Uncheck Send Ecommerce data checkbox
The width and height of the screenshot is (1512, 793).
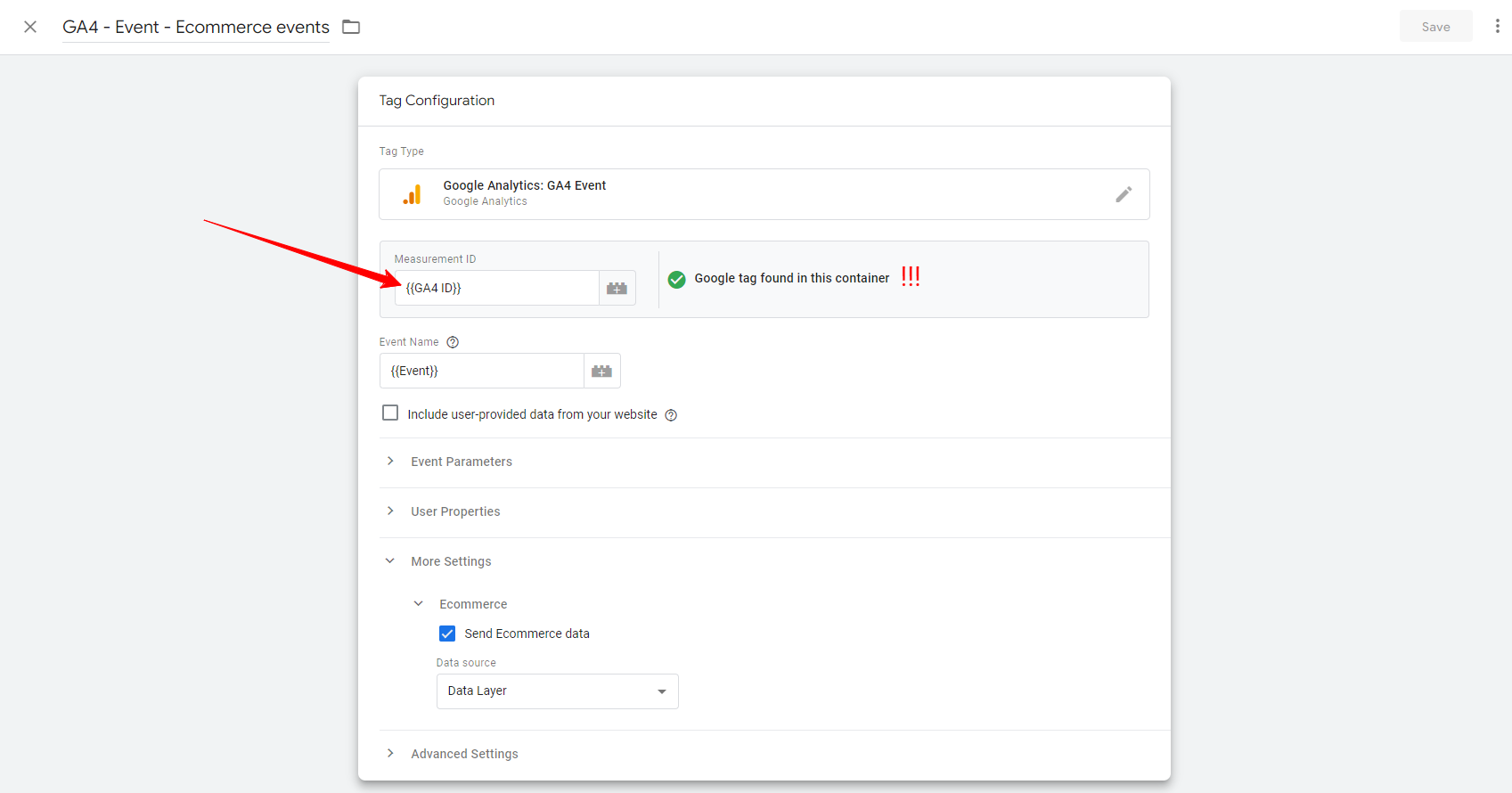(447, 634)
